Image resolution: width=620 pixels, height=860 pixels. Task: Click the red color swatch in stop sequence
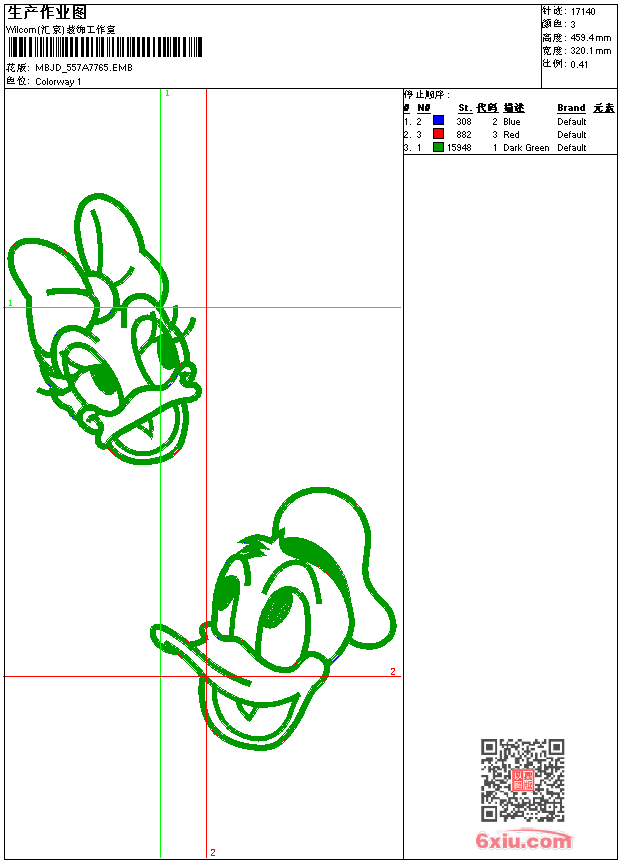click(438, 133)
